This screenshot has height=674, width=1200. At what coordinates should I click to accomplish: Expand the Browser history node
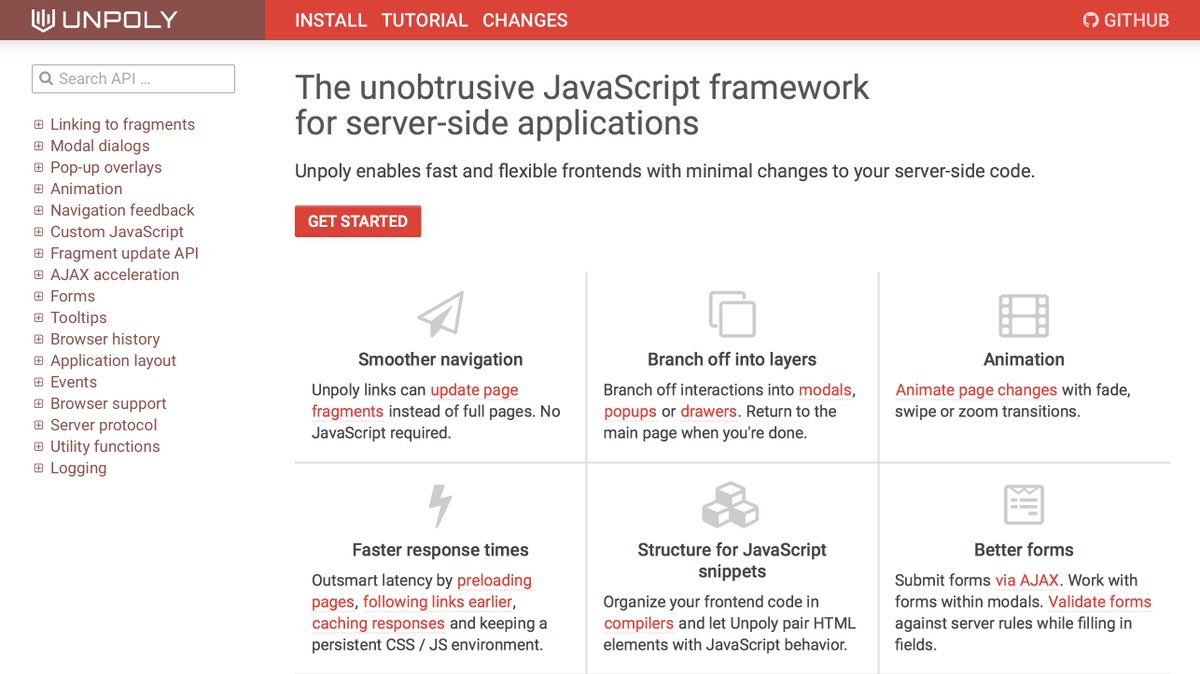pos(39,340)
